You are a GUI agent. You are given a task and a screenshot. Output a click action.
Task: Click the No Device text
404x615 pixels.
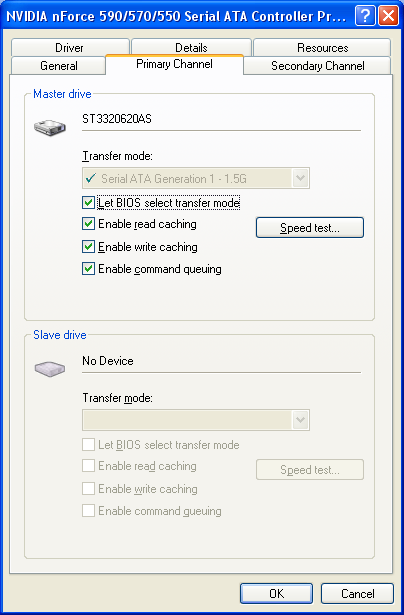click(x=108, y=361)
